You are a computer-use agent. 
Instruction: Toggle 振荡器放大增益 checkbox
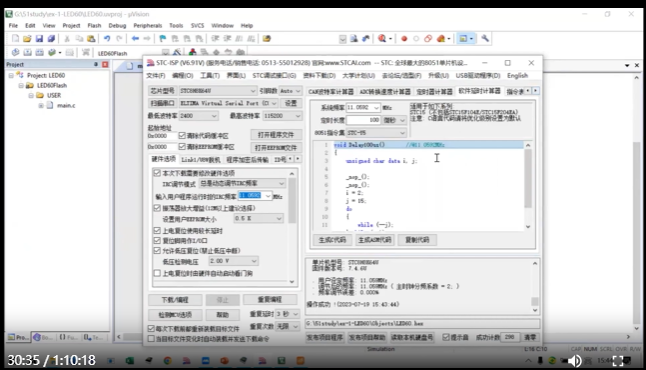(x=157, y=208)
